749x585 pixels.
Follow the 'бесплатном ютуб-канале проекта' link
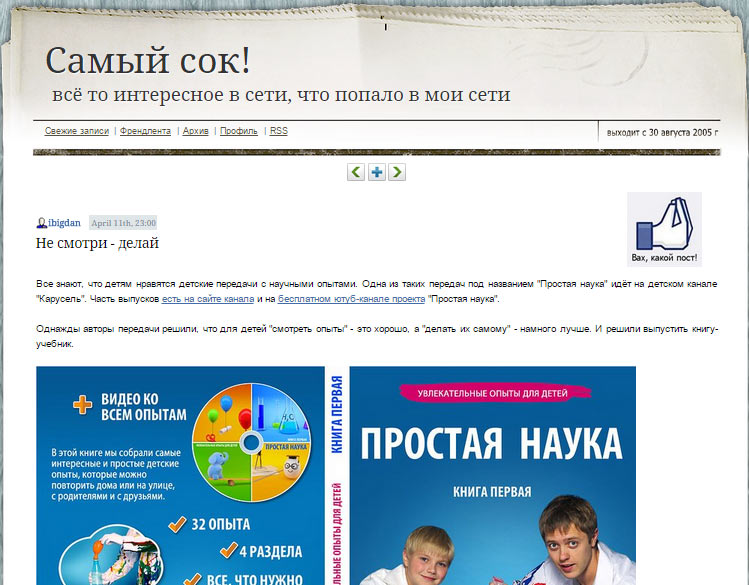point(351,299)
